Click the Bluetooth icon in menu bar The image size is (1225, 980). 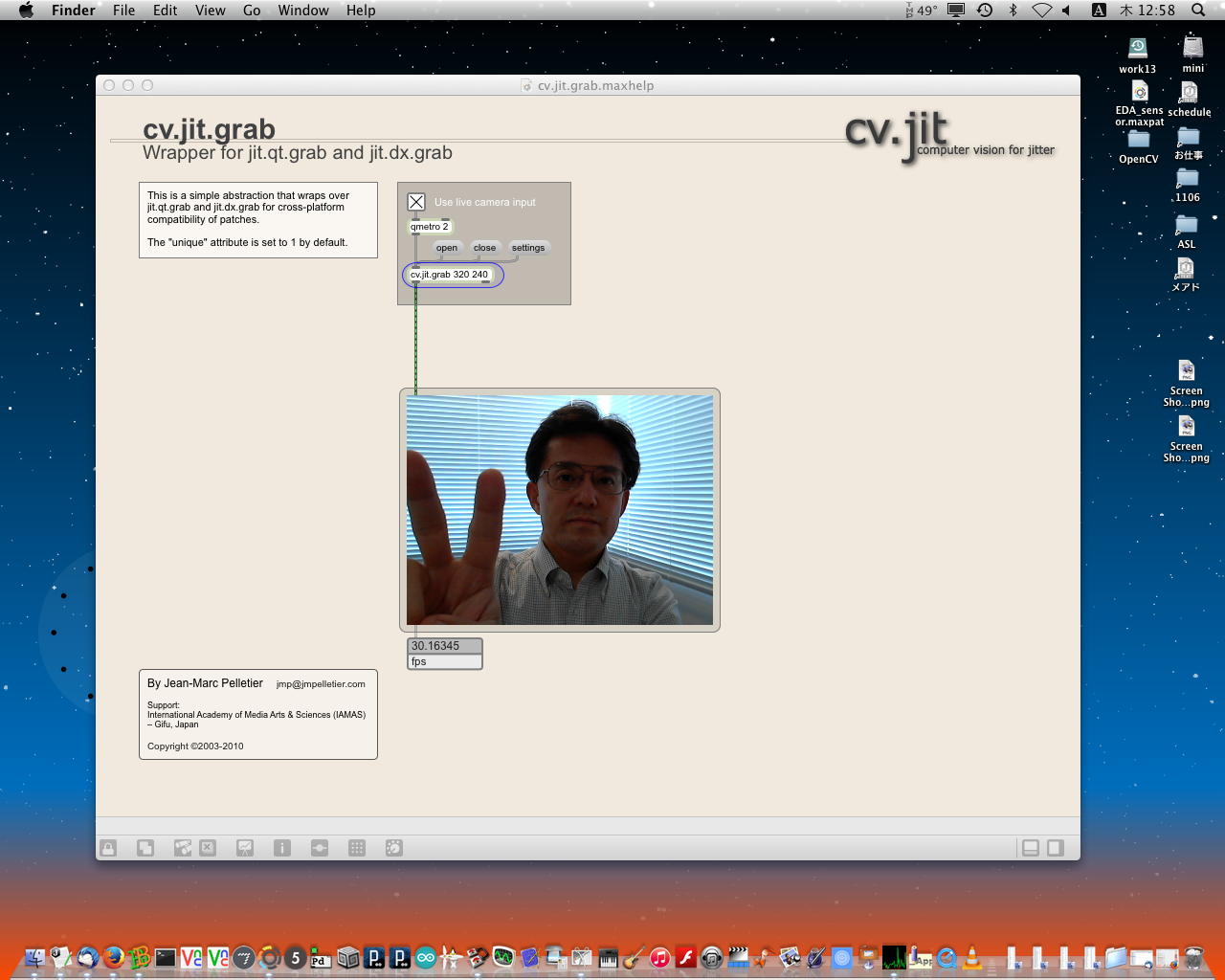coord(1013,11)
